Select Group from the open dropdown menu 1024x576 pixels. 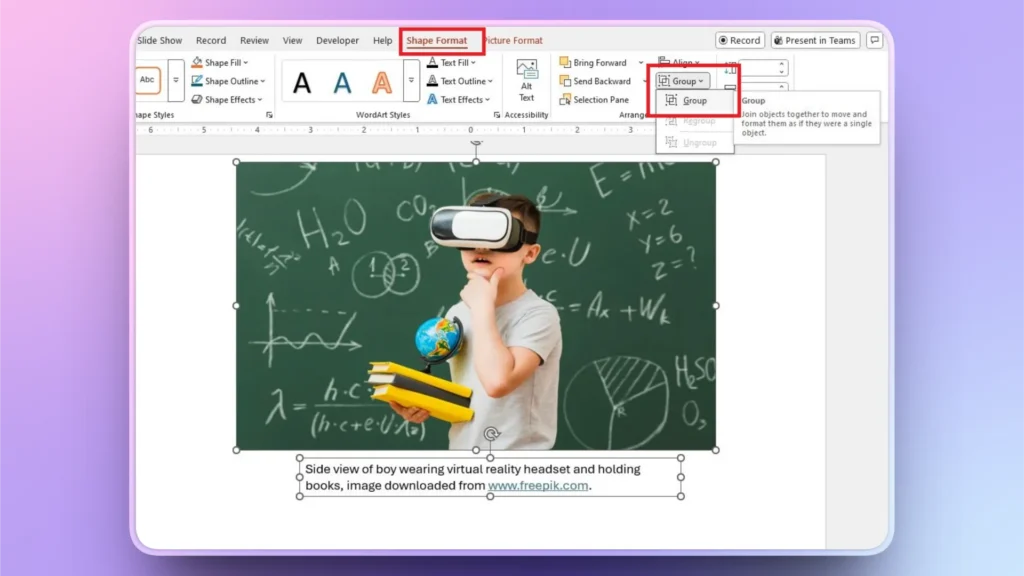tap(695, 101)
